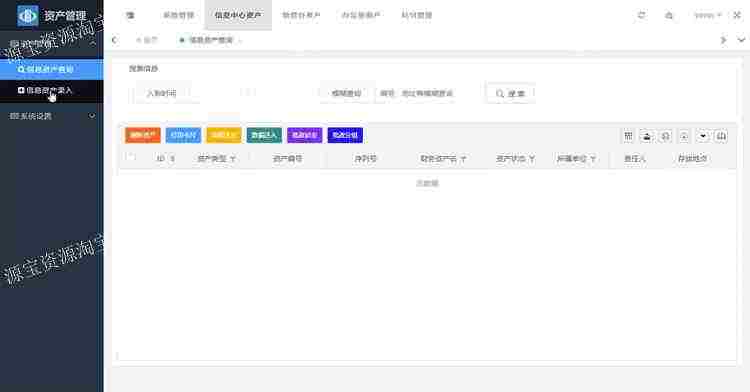The width and height of the screenshot is (750, 392).
Task: Click the fourth table tool icon
Action: tap(684, 136)
